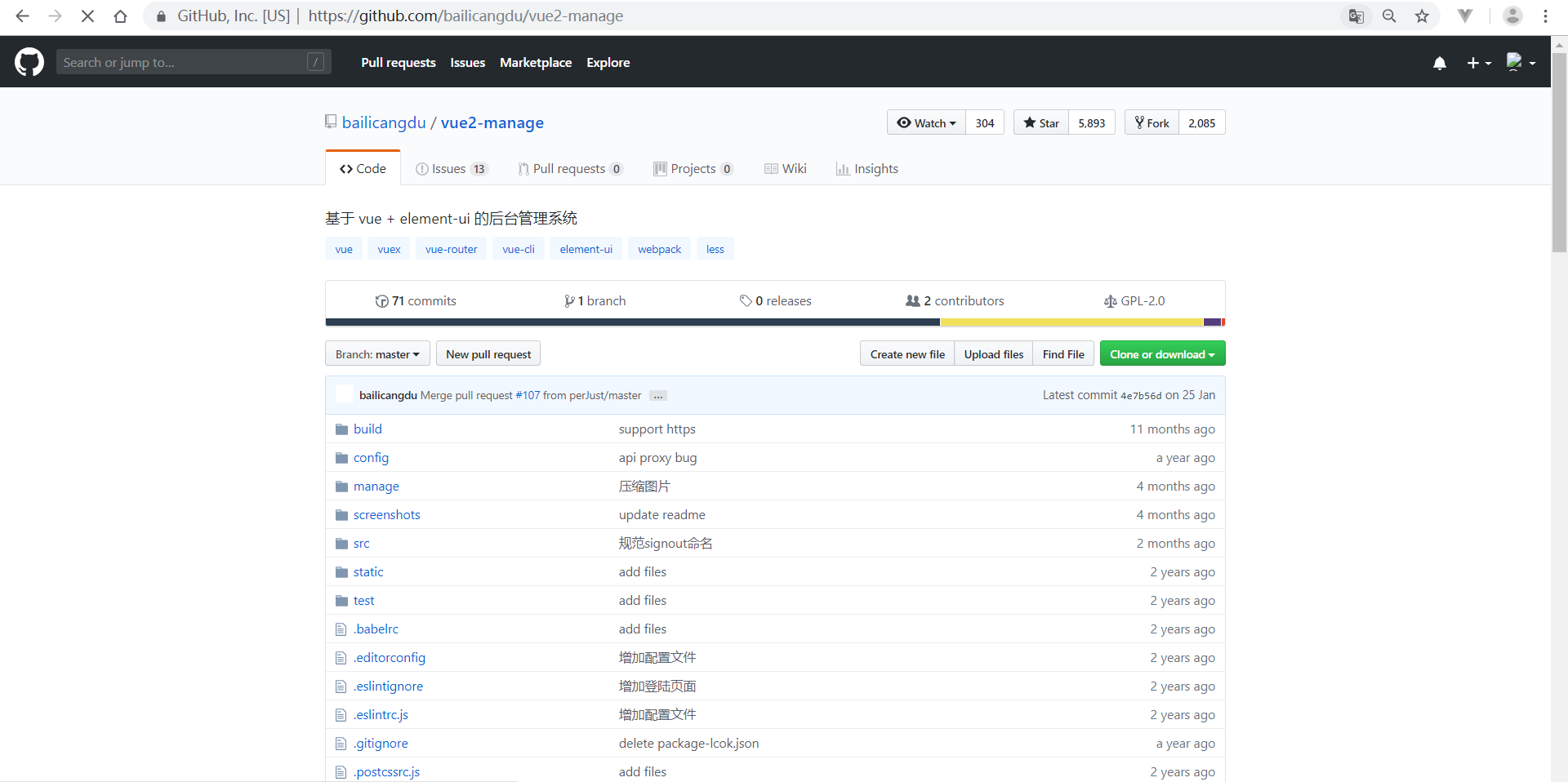
Task: Bookmark page with the star icon
Action: [x=1422, y=16]
